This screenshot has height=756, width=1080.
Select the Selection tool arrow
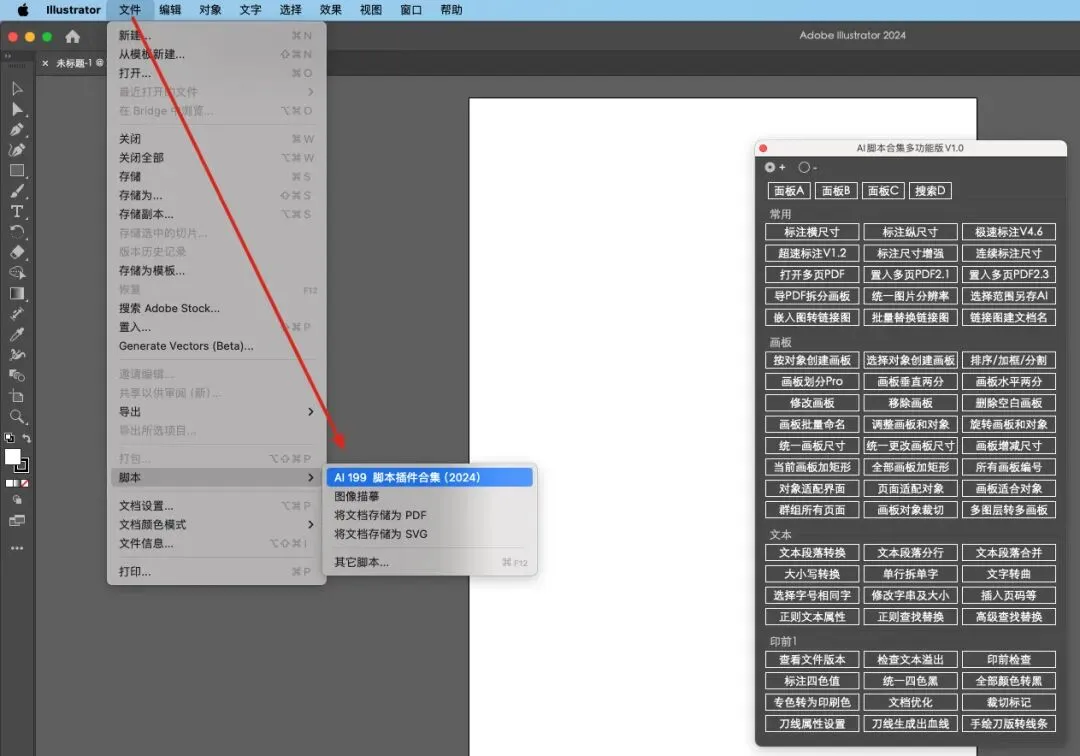17,89
